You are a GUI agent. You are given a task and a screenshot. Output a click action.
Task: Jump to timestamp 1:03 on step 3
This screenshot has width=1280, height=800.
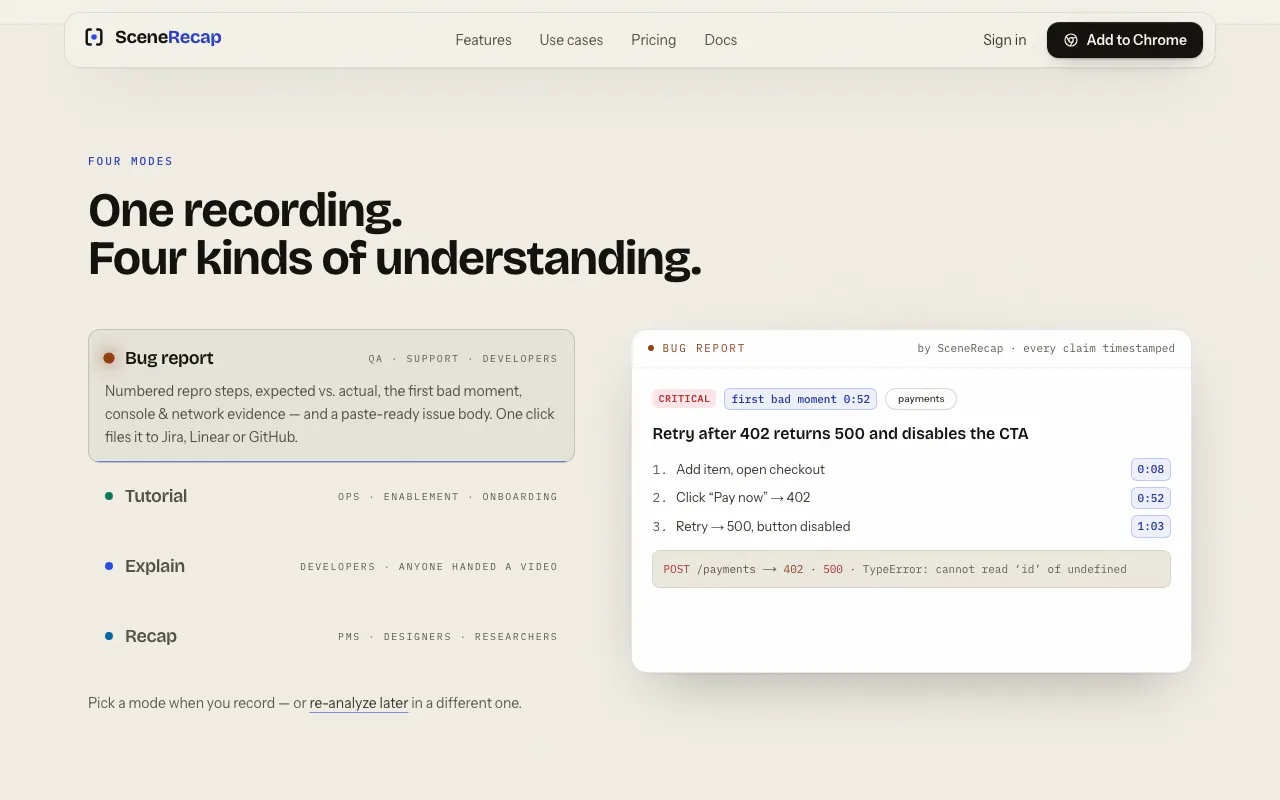pos(1151,526)
